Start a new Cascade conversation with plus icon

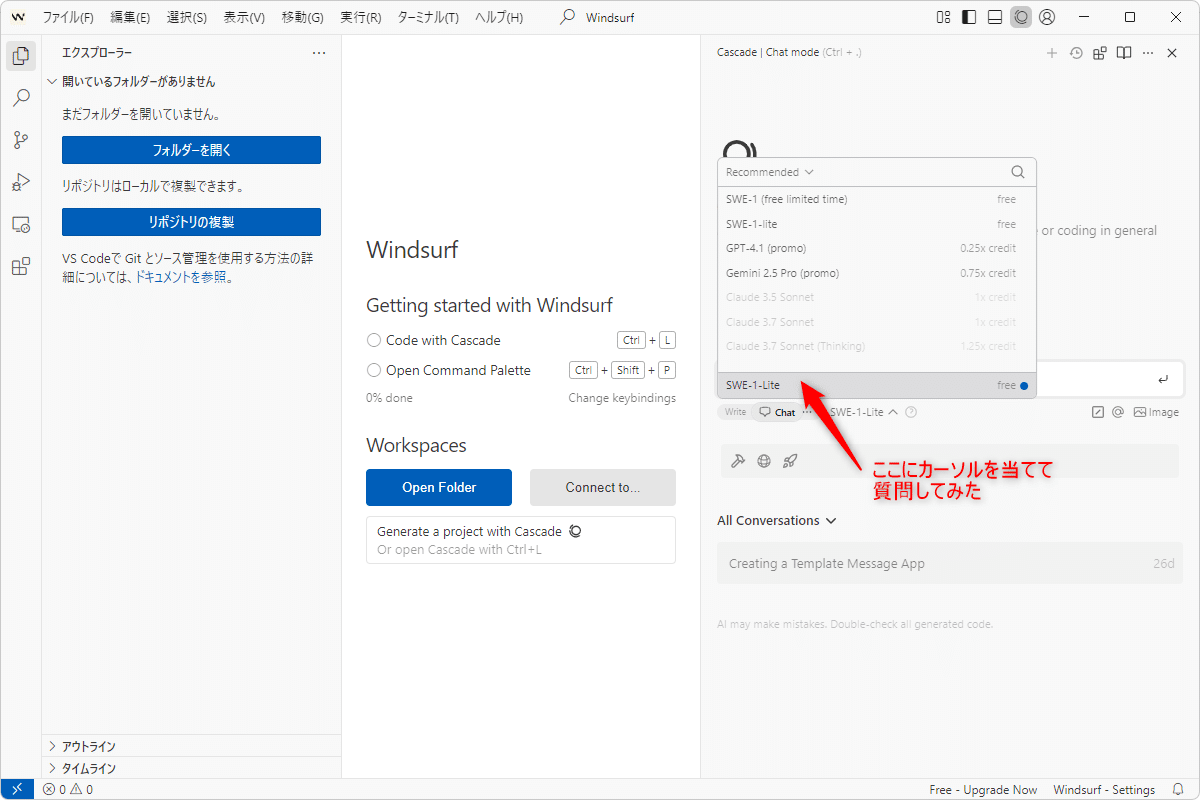coord(1051,53)
